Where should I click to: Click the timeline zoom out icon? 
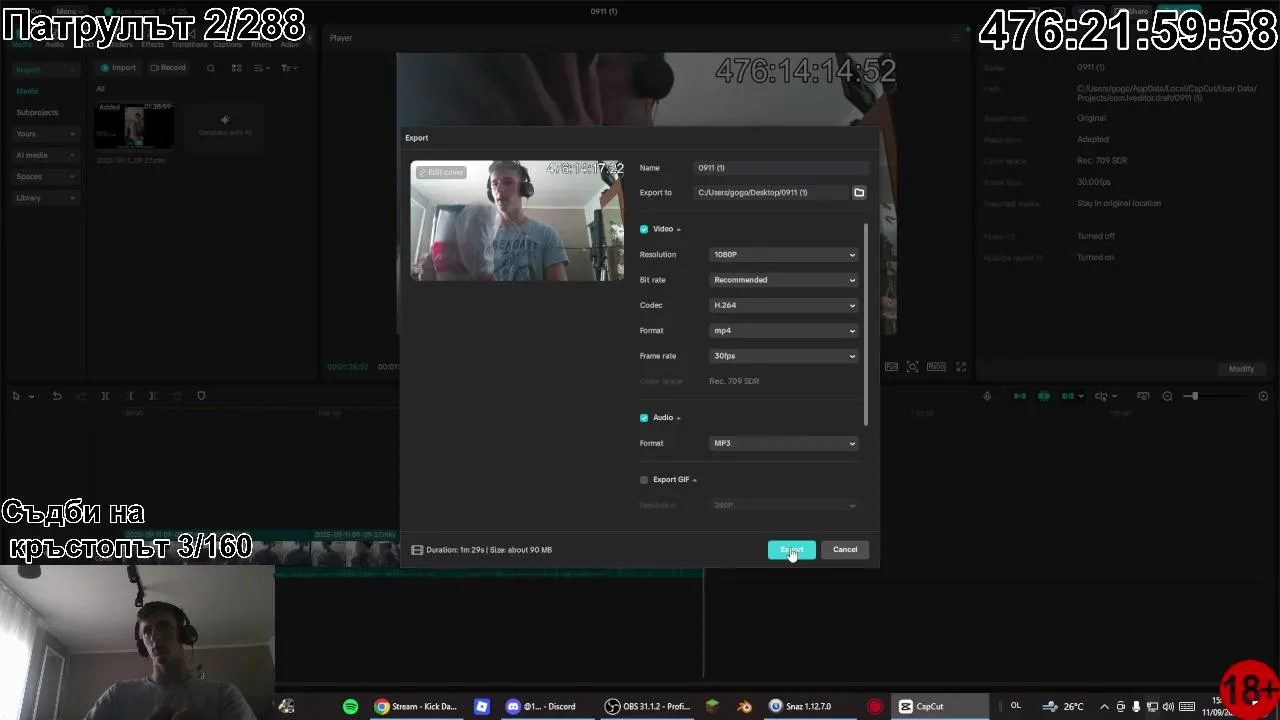point(1167,396)
